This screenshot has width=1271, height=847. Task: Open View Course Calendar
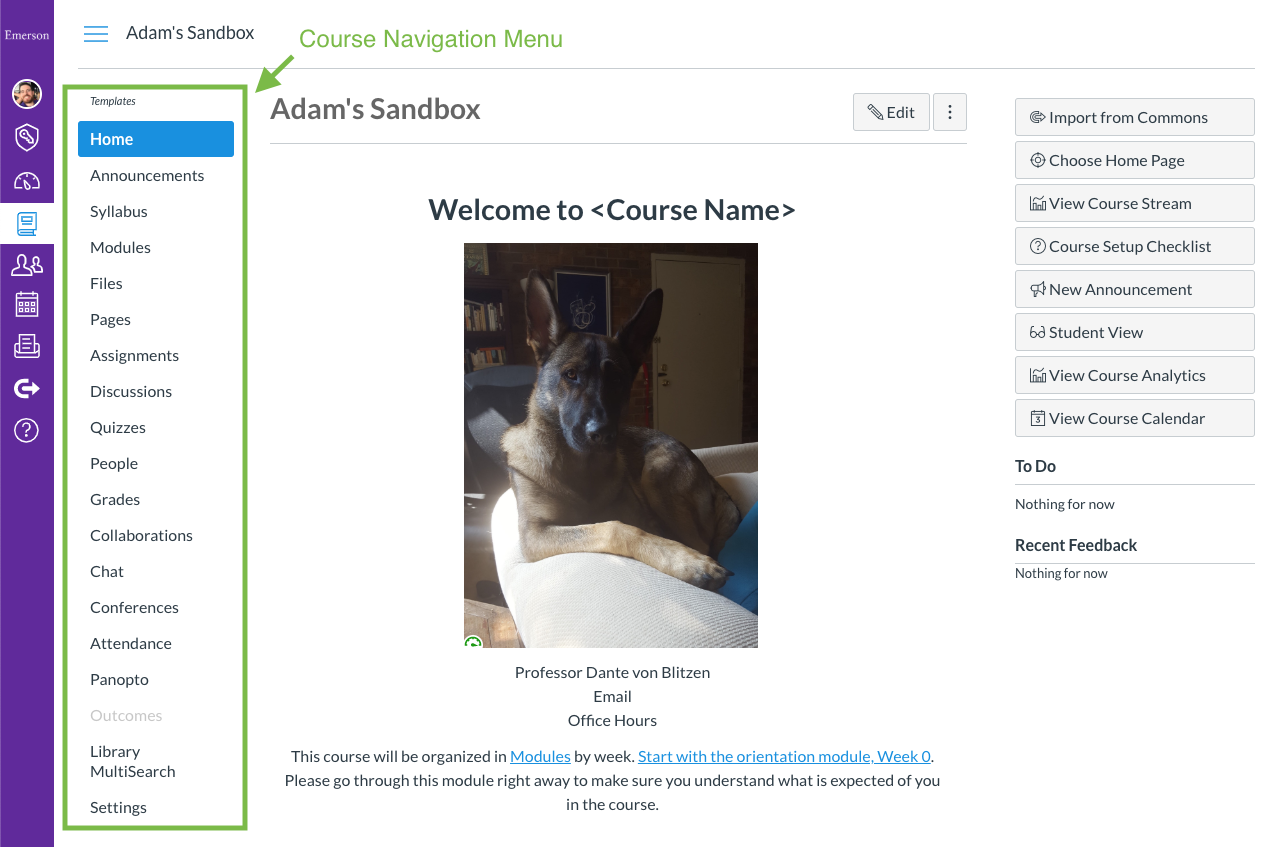coord(1134,418)
